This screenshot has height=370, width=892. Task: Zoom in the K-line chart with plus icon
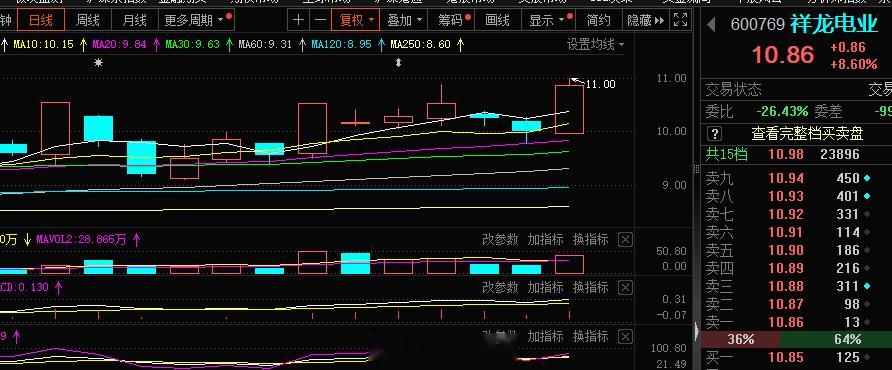[x=298, y=20]
